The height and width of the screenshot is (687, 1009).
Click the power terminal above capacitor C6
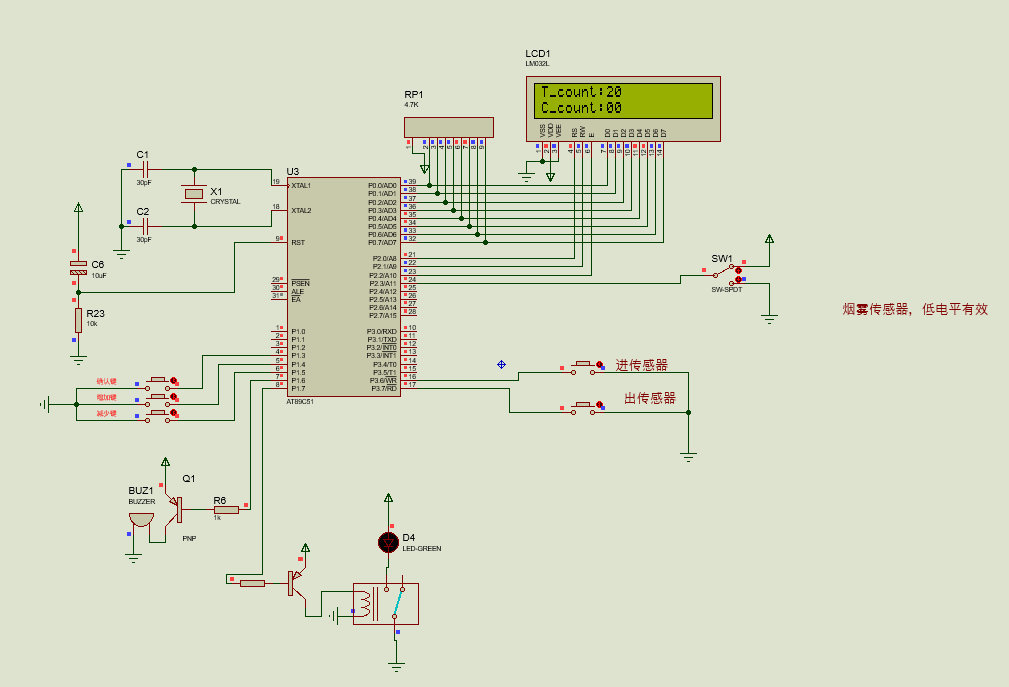click(79, 208)
